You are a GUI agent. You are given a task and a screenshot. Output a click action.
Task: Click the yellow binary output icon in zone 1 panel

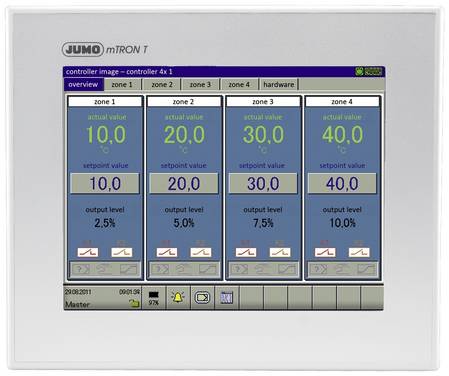pos(122,252)
